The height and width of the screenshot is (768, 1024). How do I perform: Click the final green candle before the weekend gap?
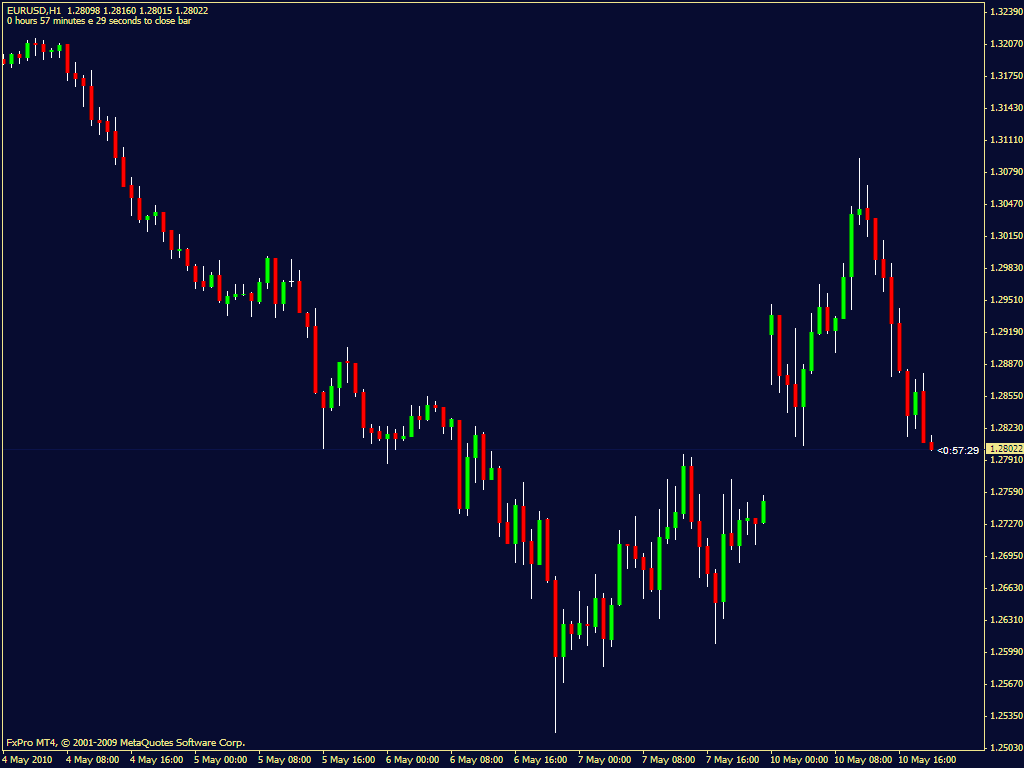coord(763,511)
